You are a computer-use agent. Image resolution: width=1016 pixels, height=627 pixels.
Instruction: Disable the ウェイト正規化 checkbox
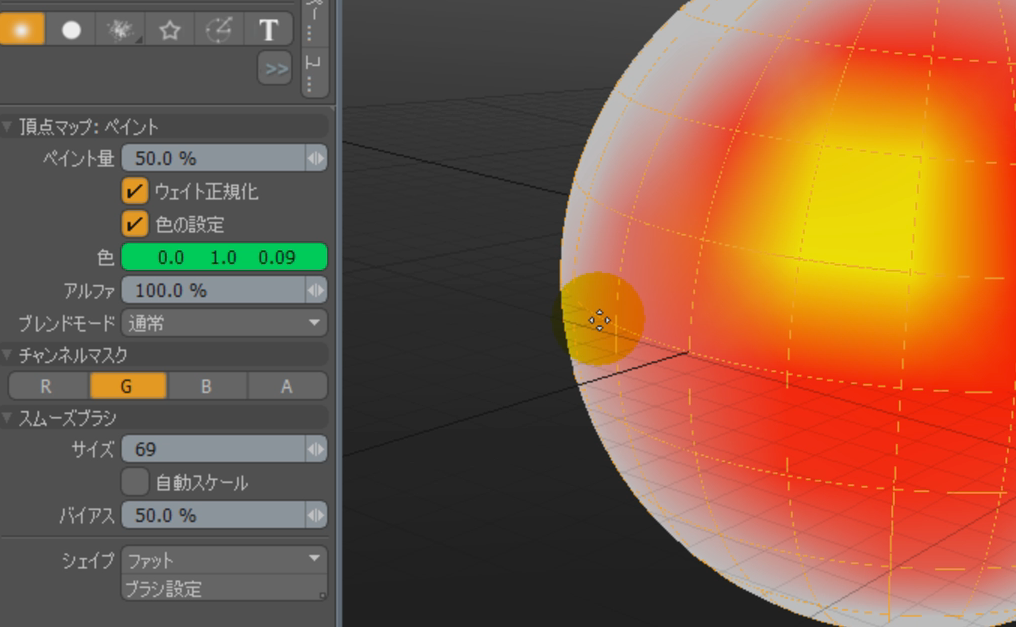click(x=135, y=191)
